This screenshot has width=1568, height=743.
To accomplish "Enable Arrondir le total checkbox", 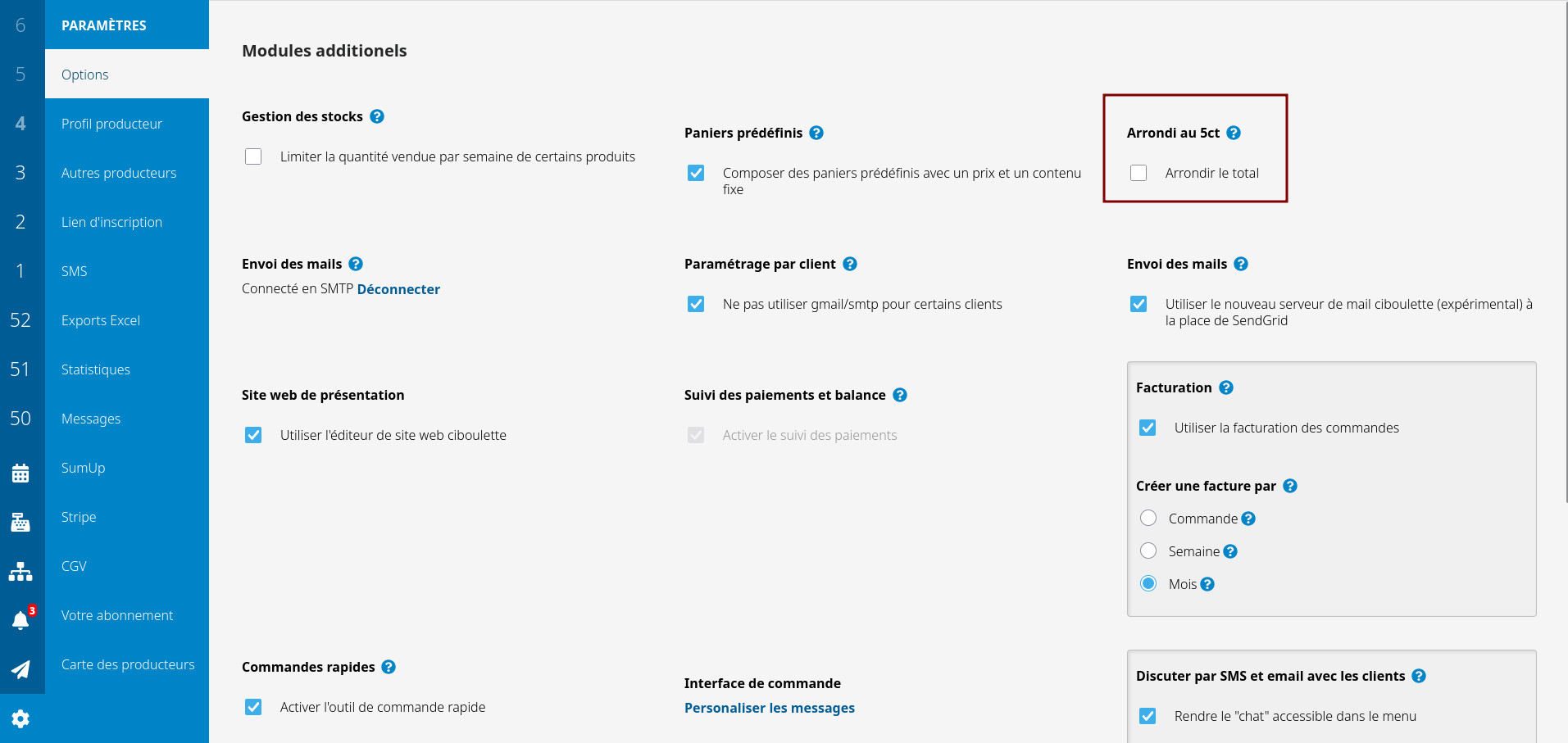I will coord(1139,173).
